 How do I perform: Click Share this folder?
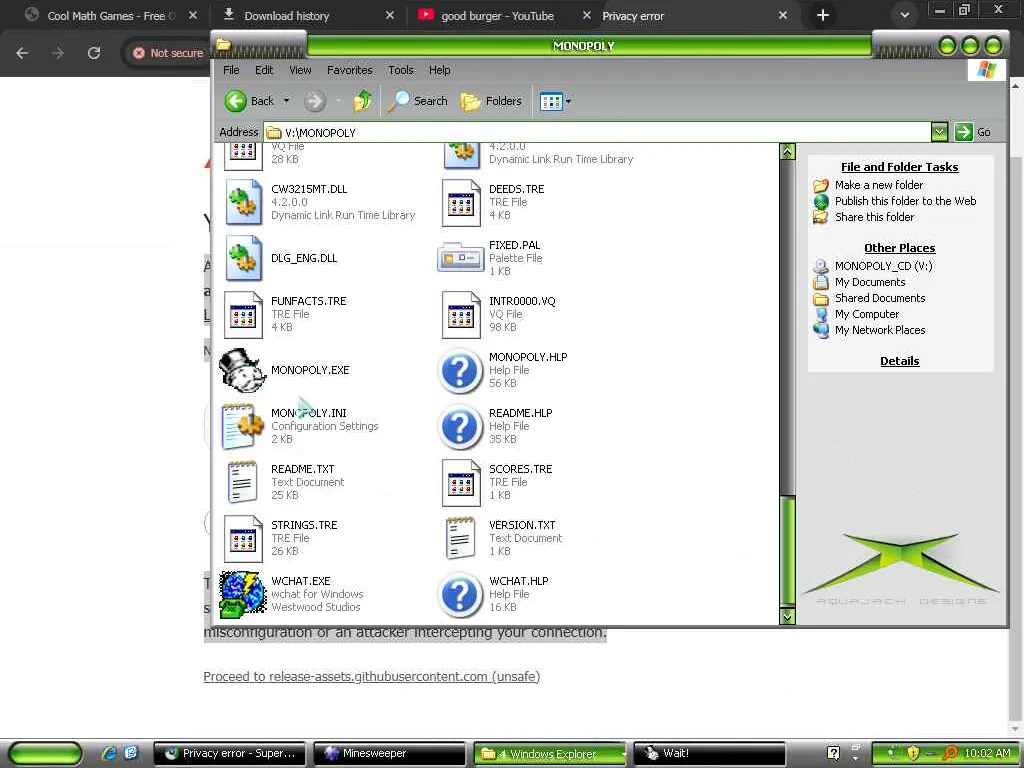[x=874, y=217]
